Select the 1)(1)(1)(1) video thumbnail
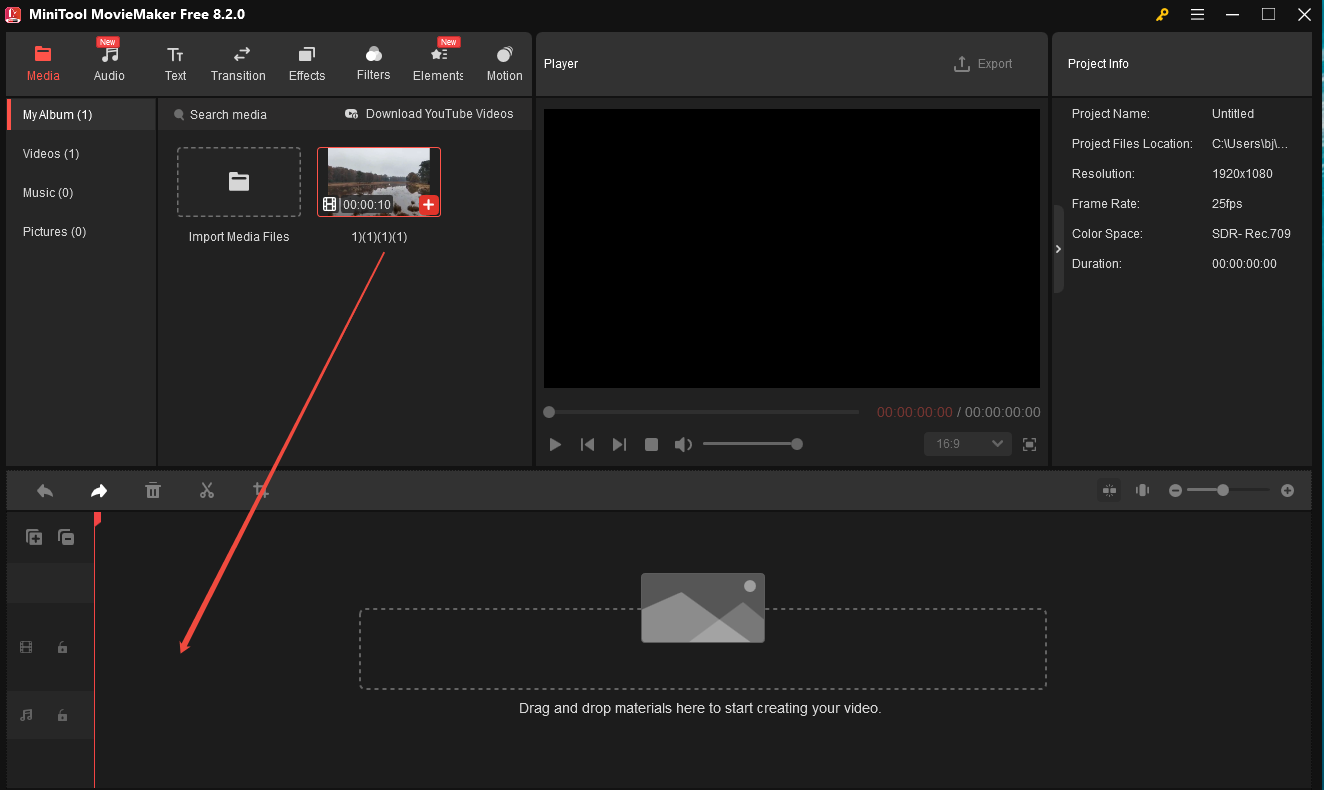The height and width of the screenshot is (790, 1324). [379, 182]
